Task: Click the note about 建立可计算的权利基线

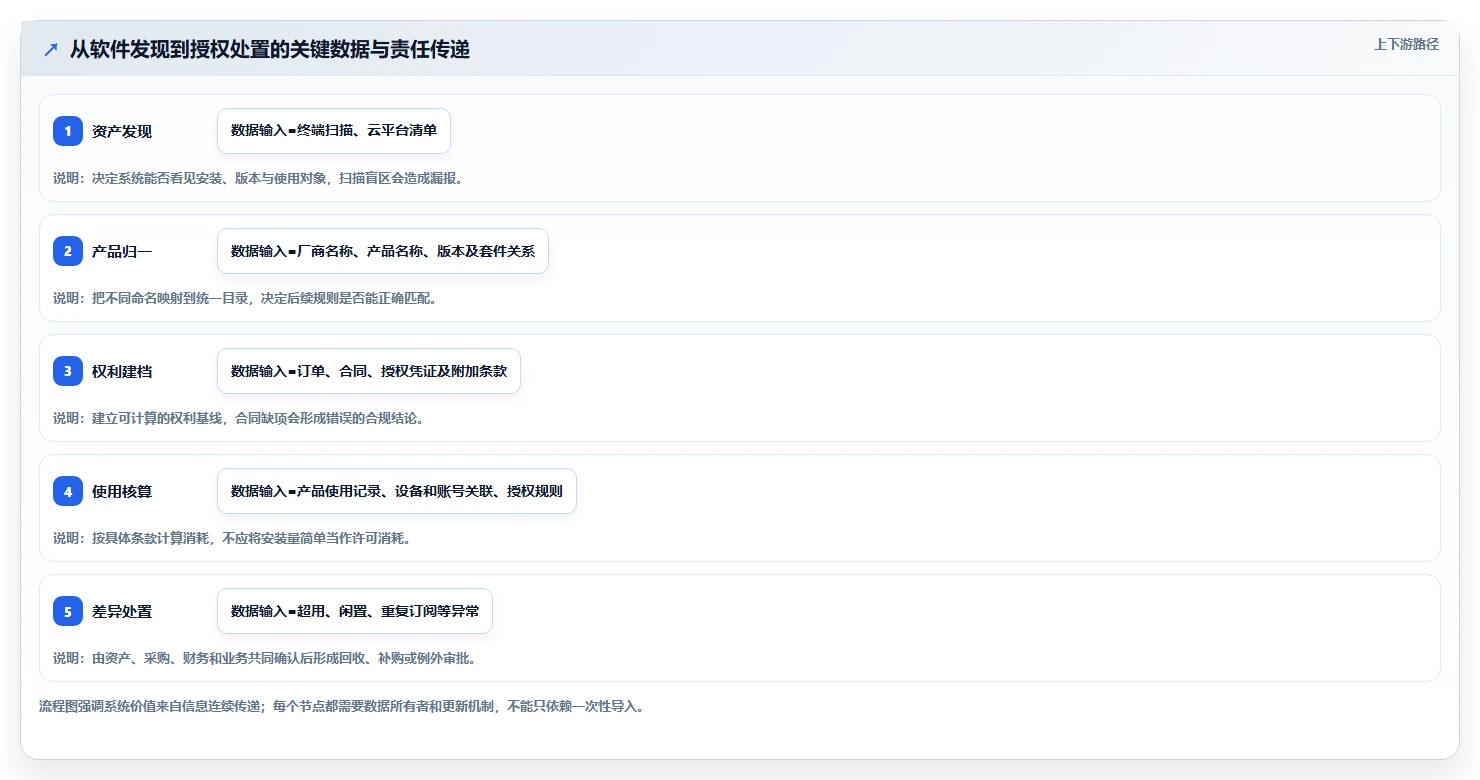Action: pyautogui.click(x=239, y=418)
